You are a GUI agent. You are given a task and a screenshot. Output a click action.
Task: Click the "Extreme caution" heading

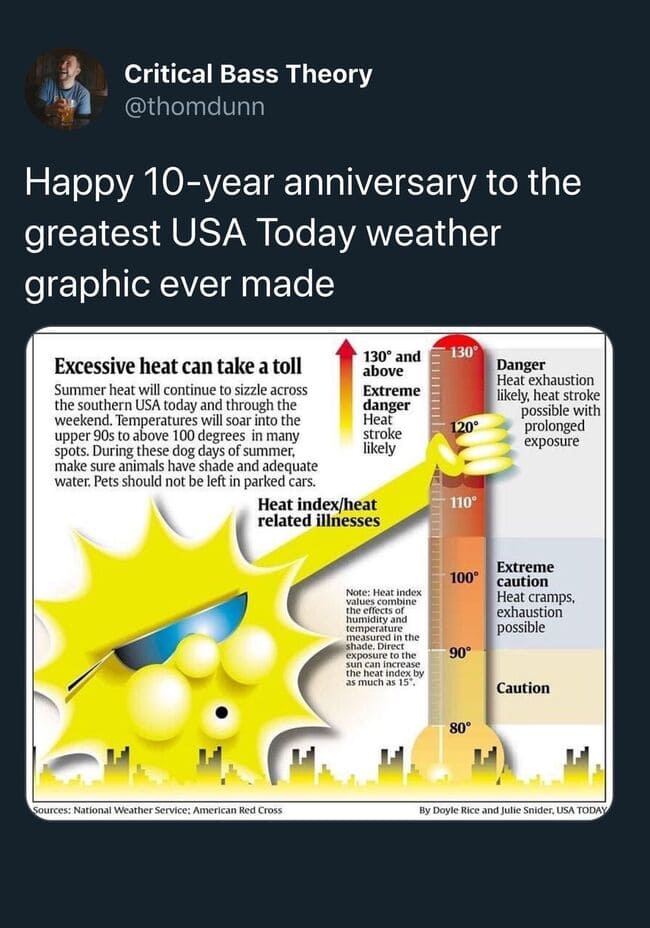click(x=525, y=574)
